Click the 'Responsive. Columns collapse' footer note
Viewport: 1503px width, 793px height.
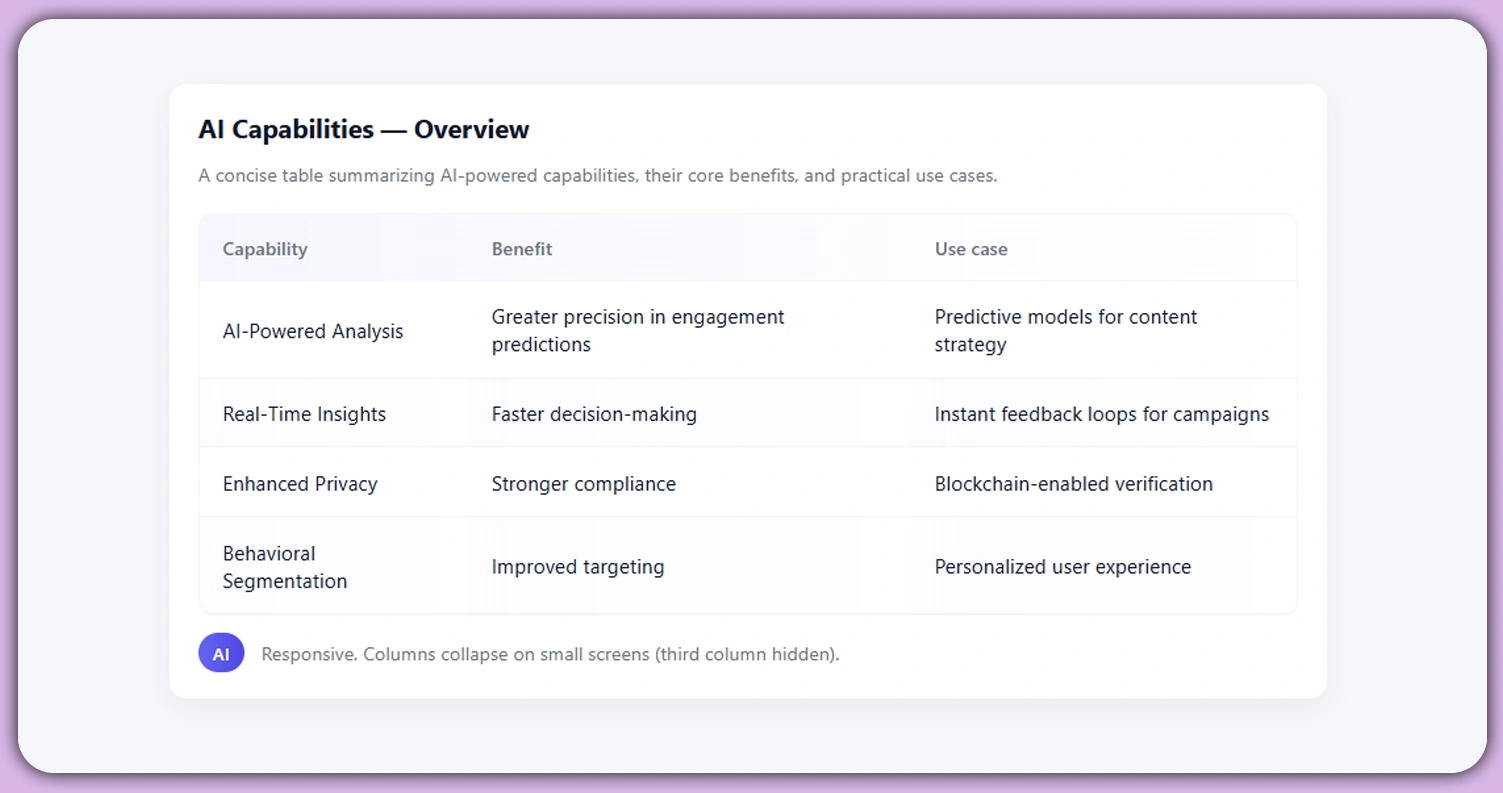[x=550, y=655]
